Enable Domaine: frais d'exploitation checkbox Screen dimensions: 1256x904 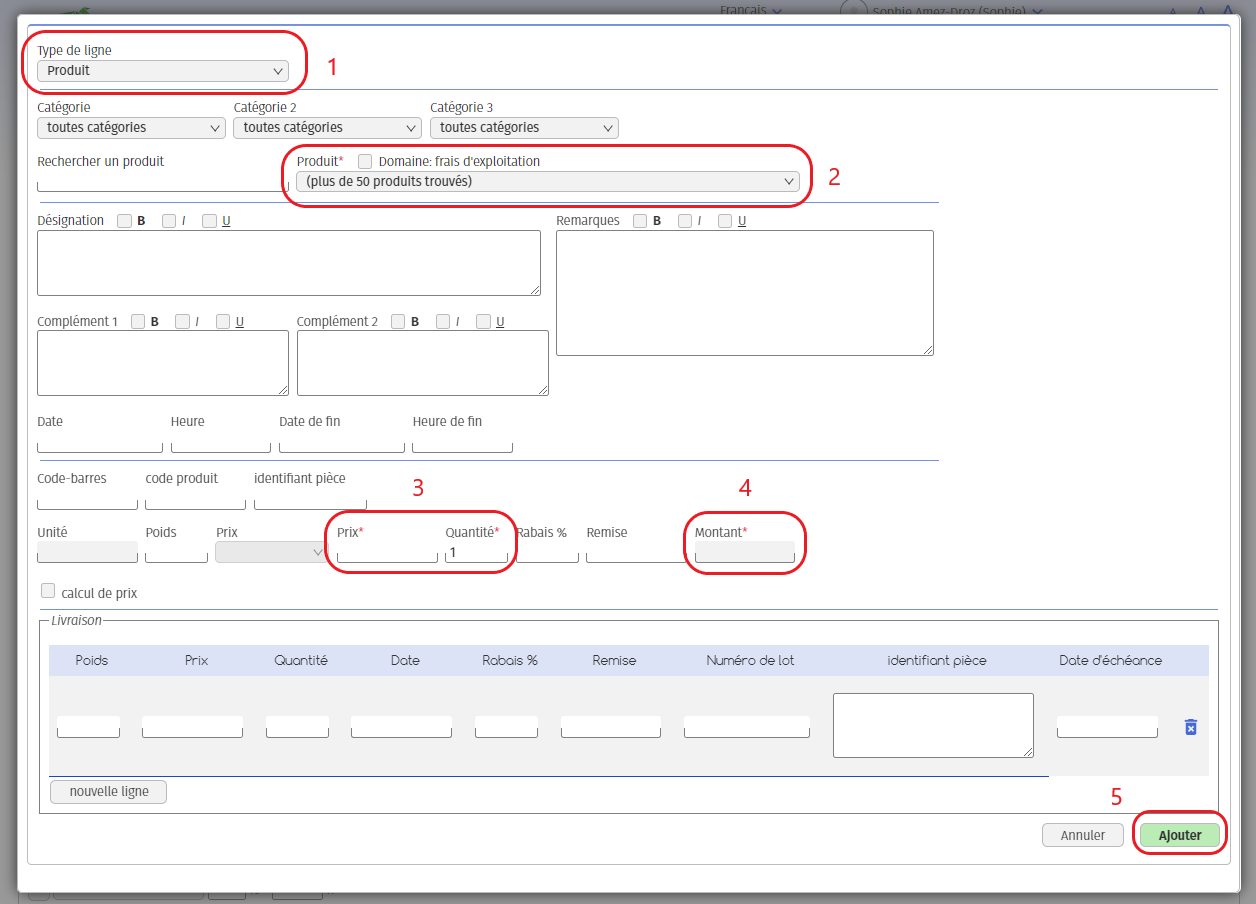point(365,161)
